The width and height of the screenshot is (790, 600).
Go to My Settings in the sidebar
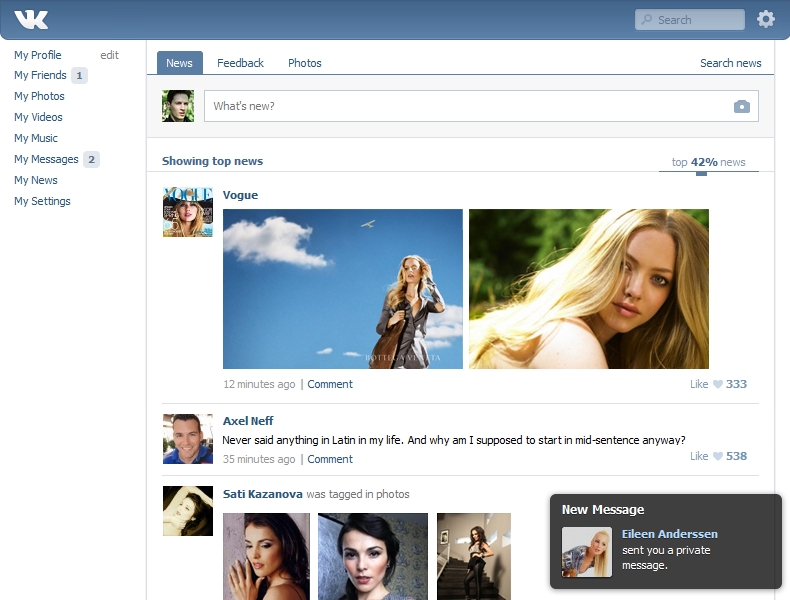42,201
